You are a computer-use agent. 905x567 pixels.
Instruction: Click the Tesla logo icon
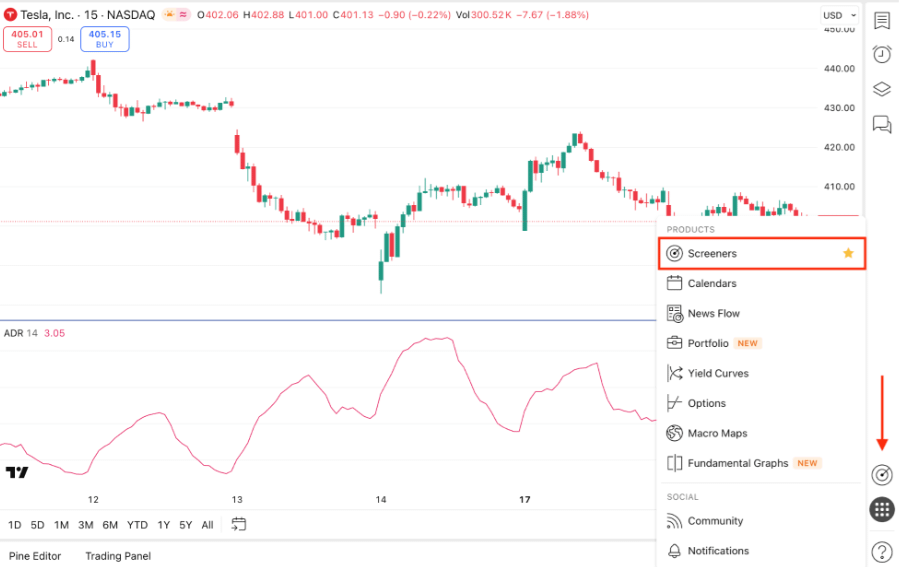[x=10, y=15]
